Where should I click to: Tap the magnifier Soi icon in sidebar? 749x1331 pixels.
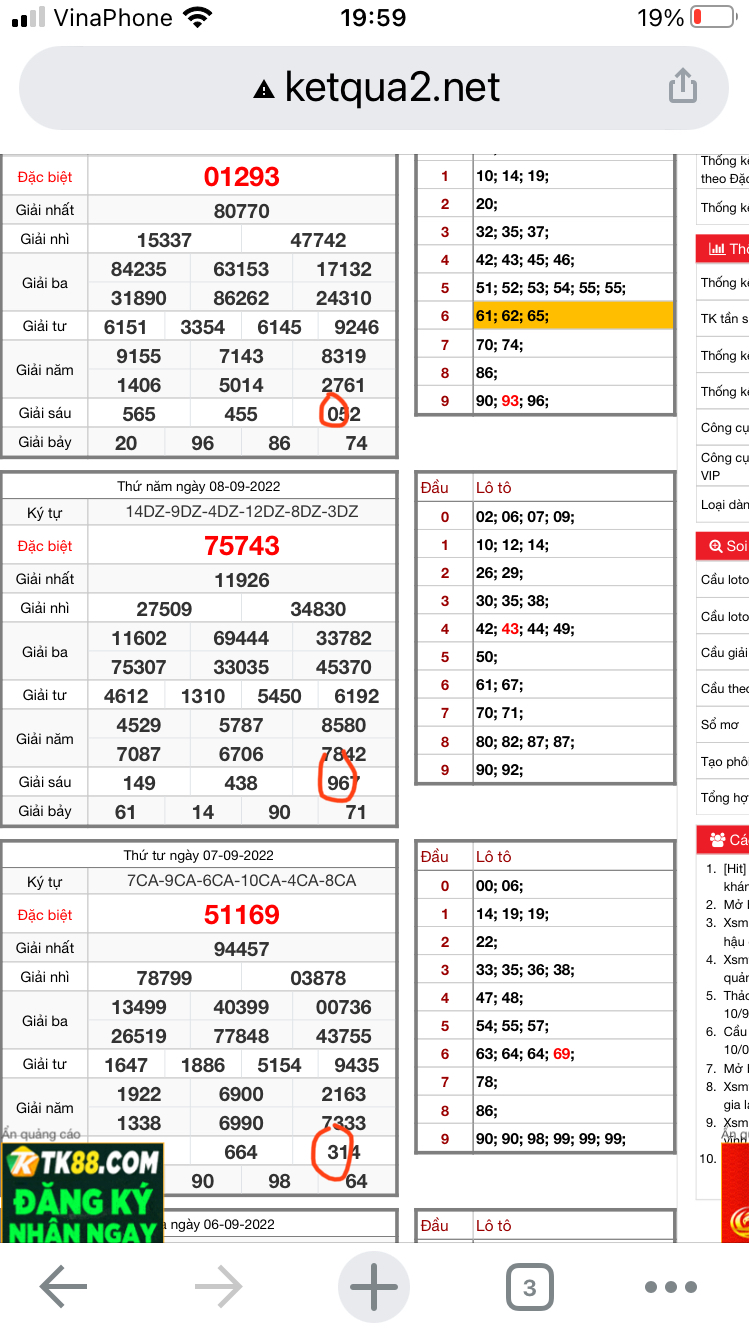coord(716,546)
